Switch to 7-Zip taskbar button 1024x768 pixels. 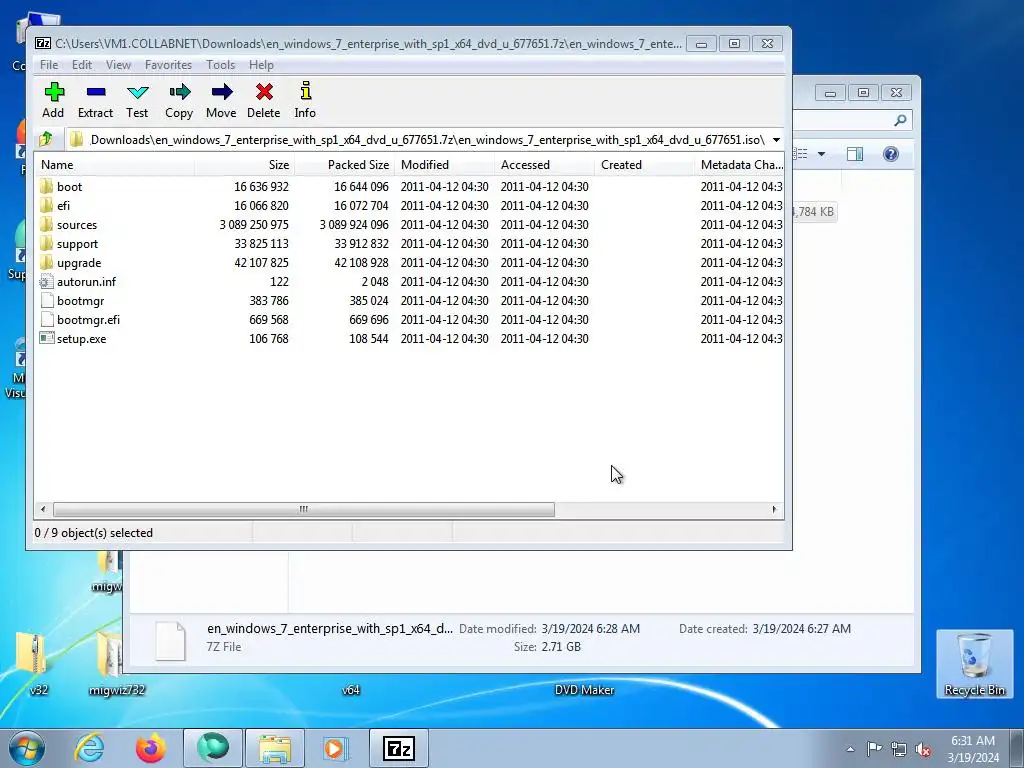399,748
